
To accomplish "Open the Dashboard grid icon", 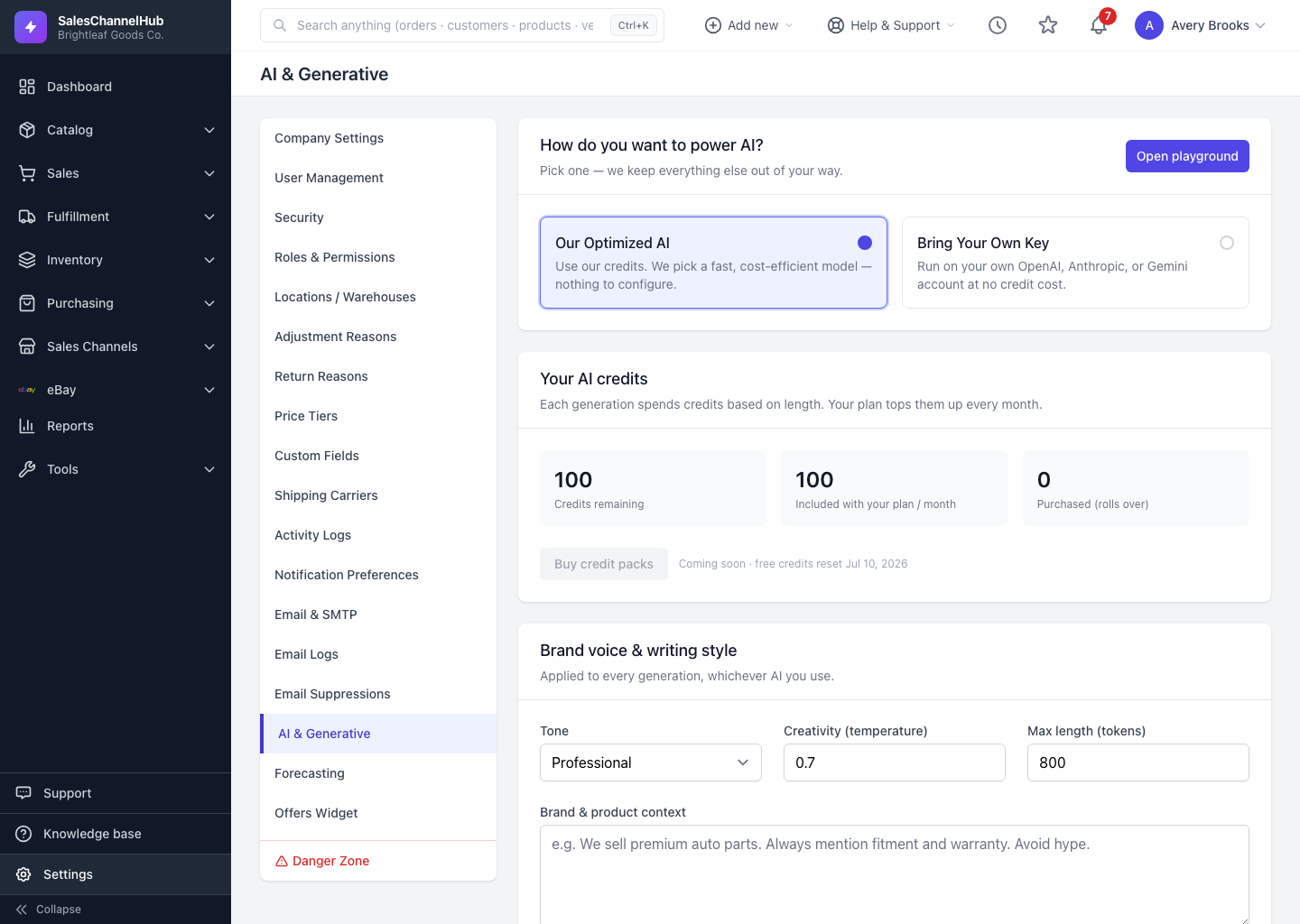I will pyautogui.click(x=27, y=87).
